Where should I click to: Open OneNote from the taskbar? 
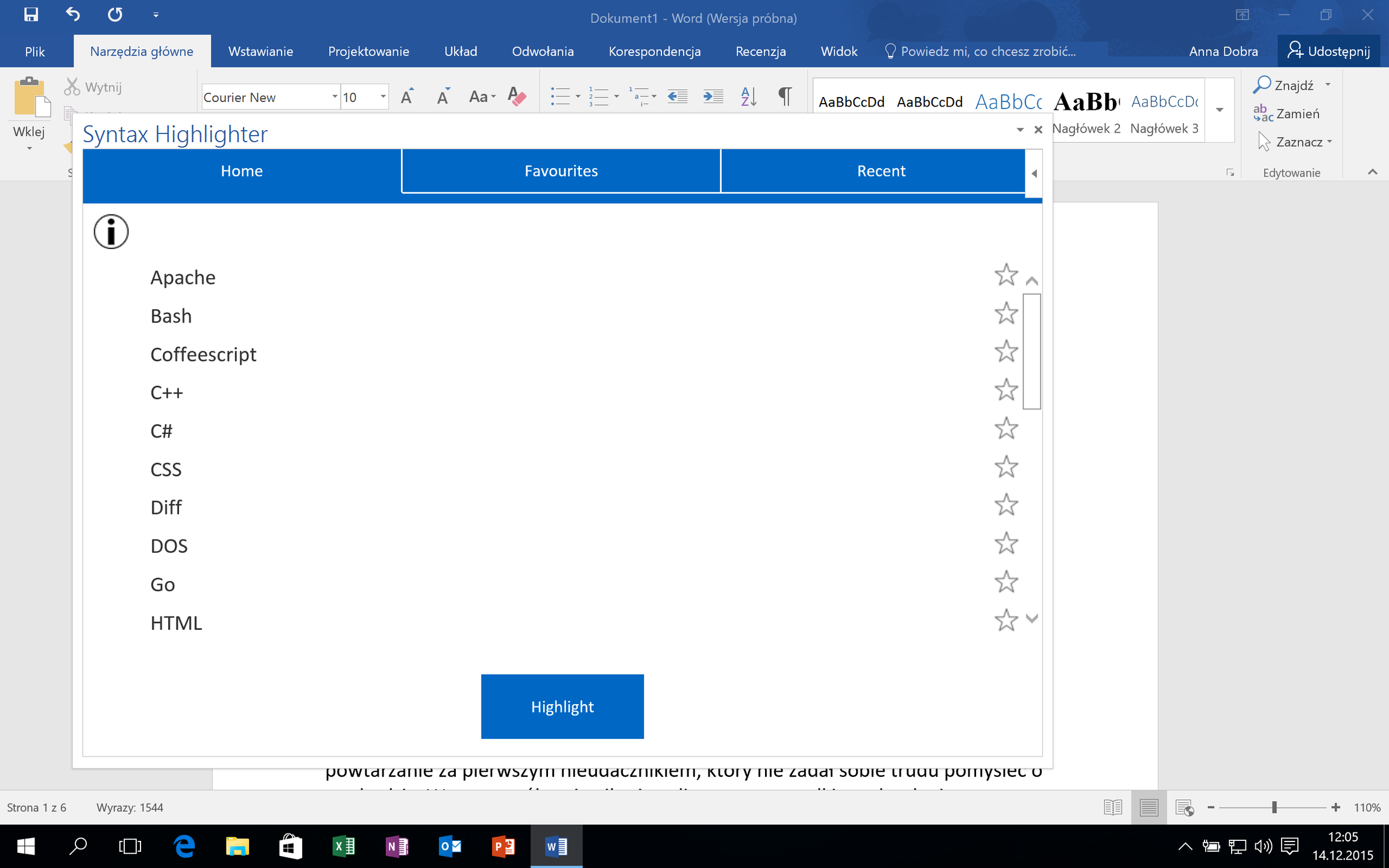397,846
